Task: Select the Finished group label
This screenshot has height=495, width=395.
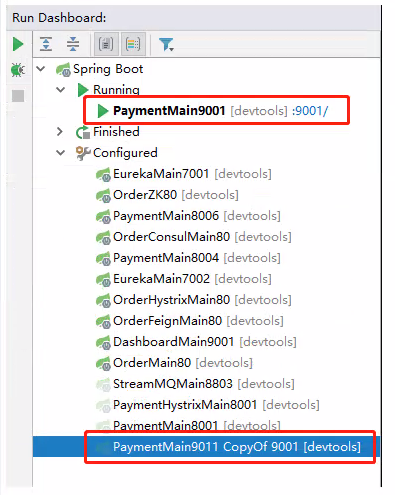Action: tap(116, 132)
